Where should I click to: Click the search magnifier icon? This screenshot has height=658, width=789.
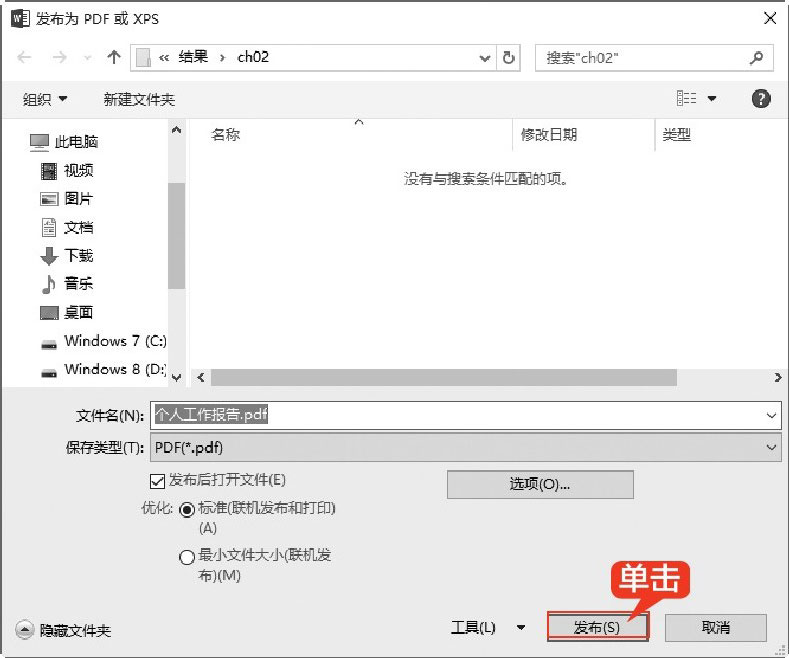point(756,58)
